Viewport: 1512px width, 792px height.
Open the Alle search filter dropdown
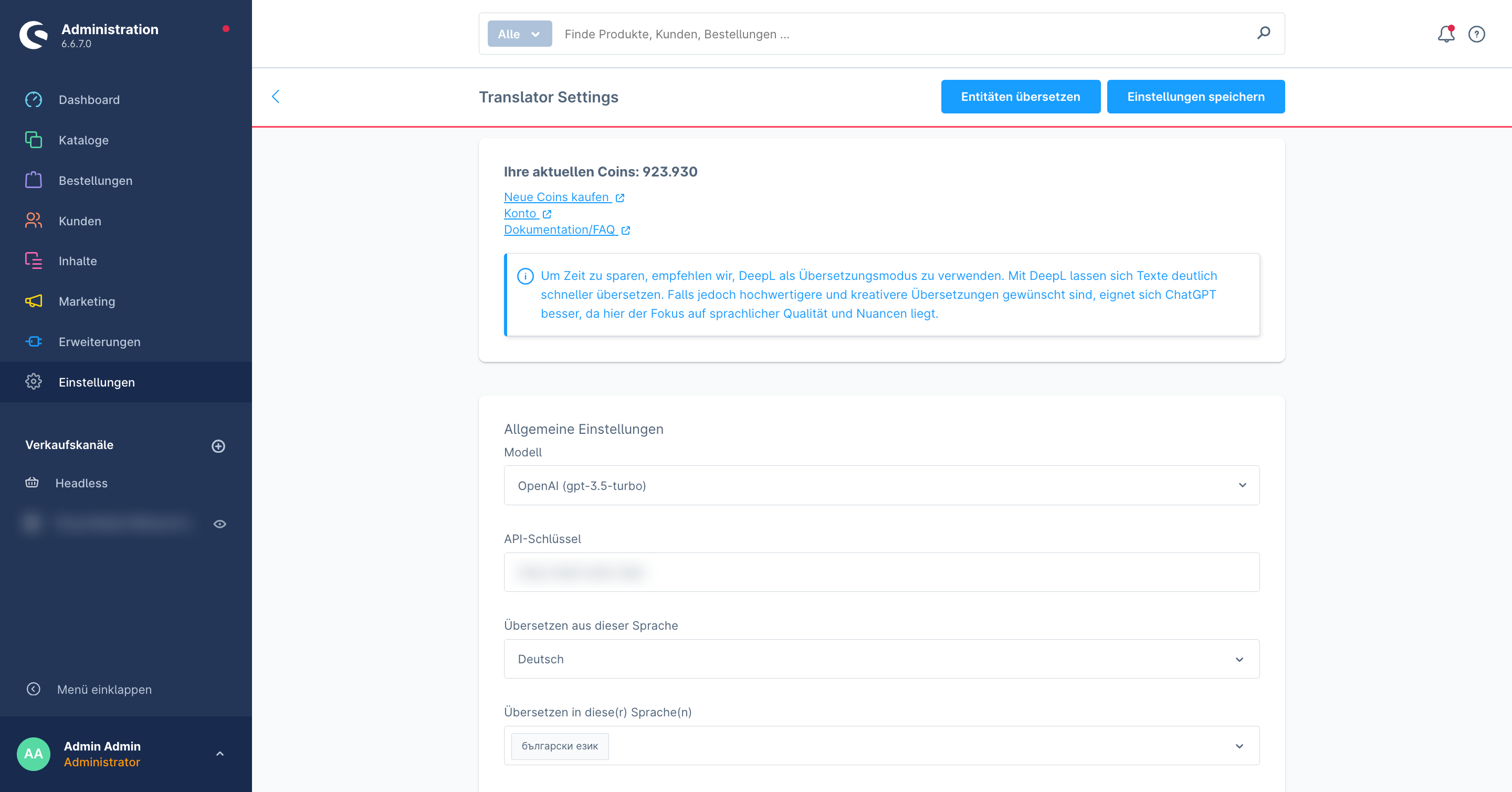pos(519,34)
